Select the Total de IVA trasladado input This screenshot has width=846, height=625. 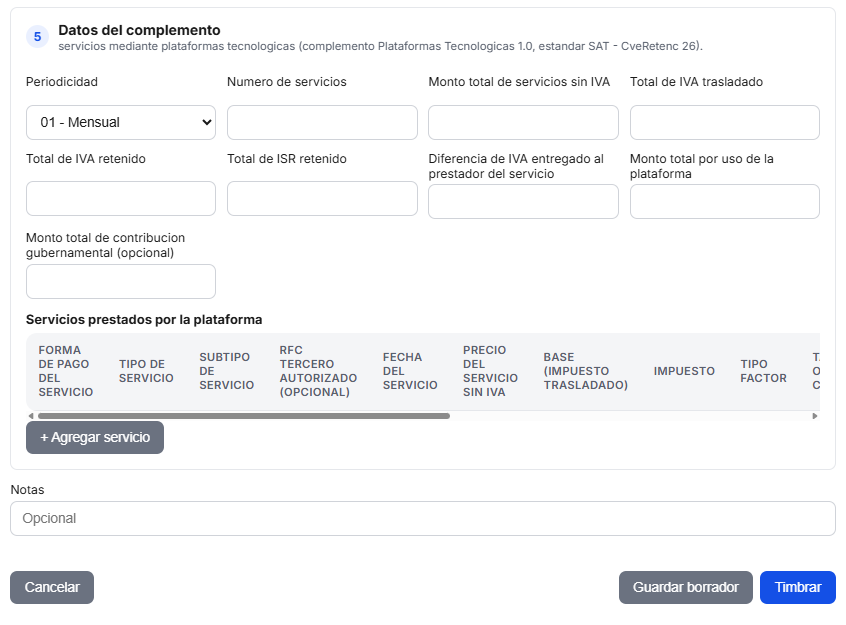pyautogui.click(x=725, y=123)
